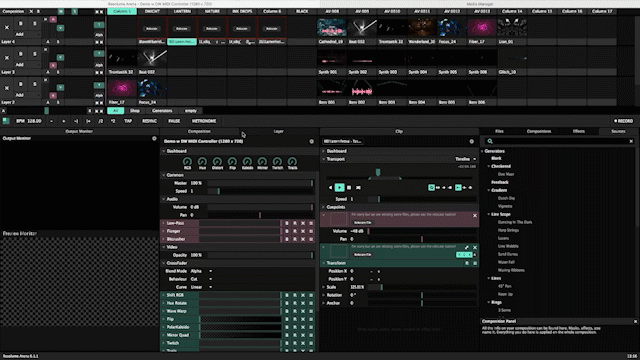This screenshot has height=360, width=640.
Task: Click the RGB dashboard knob
Action: pos(187,162)
